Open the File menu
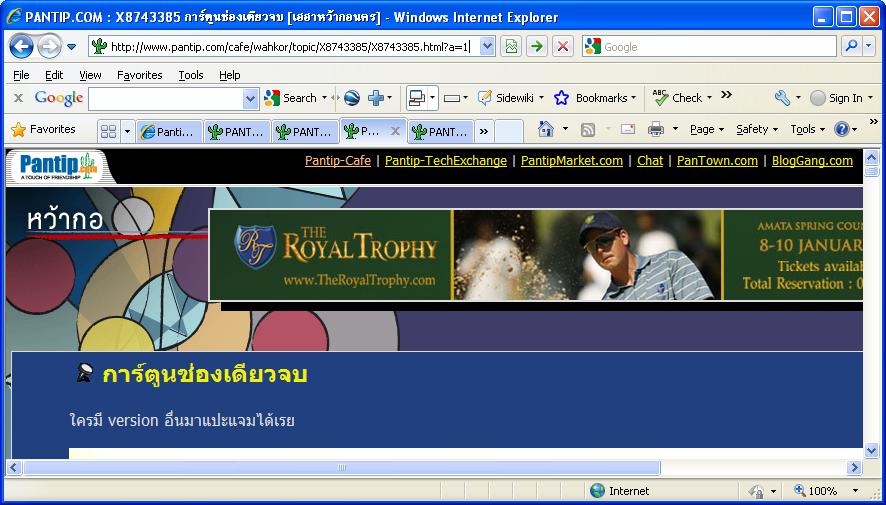Image resolution: width=886 pixels, height=505 pixels. pos(21,75)
